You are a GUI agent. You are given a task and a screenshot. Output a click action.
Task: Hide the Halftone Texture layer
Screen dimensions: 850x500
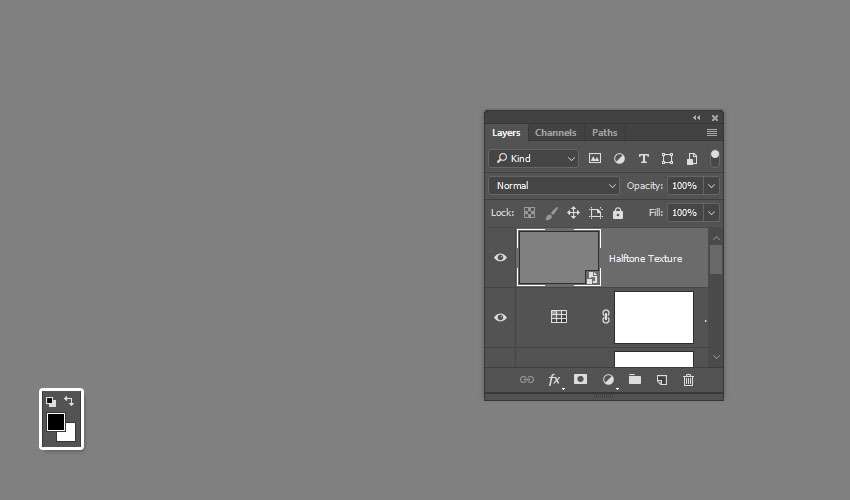click(500, 258)
